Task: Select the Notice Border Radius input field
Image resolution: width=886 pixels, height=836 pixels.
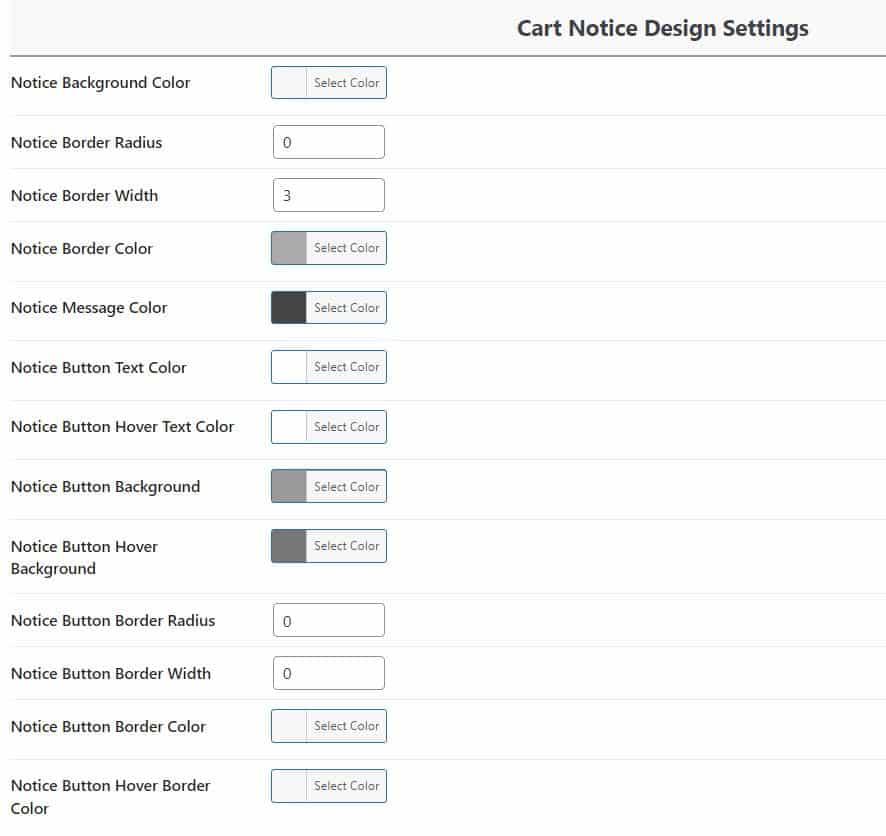Action: [x=328, y=142]
